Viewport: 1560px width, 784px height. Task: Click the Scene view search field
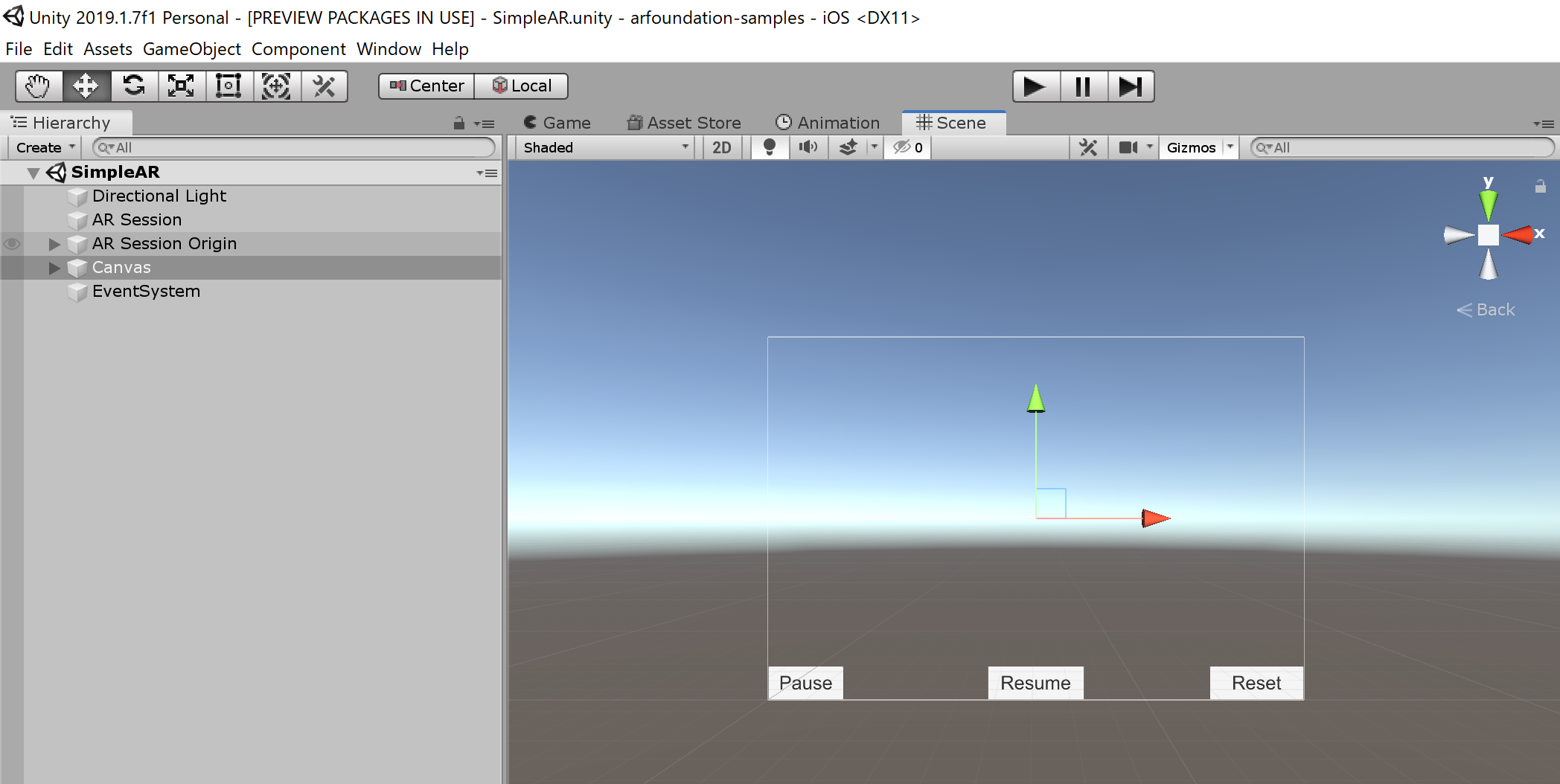[x=1399, y=147]
